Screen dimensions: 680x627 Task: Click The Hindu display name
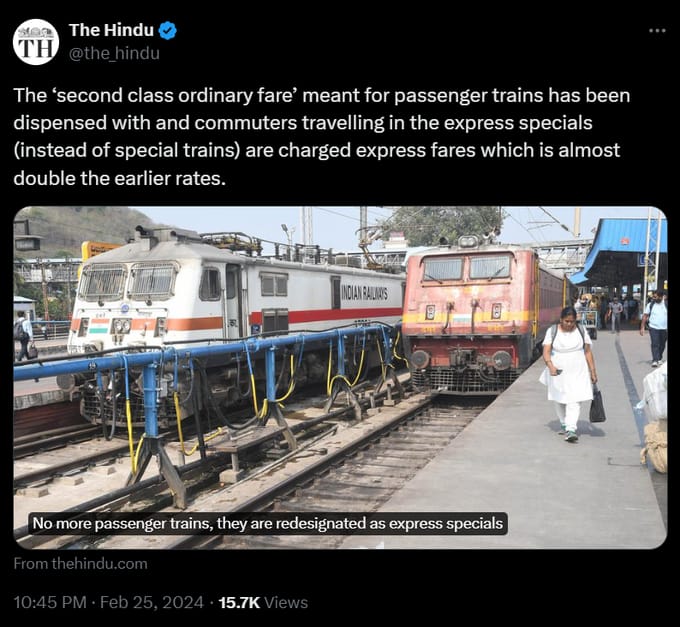(x=111, y=30)
